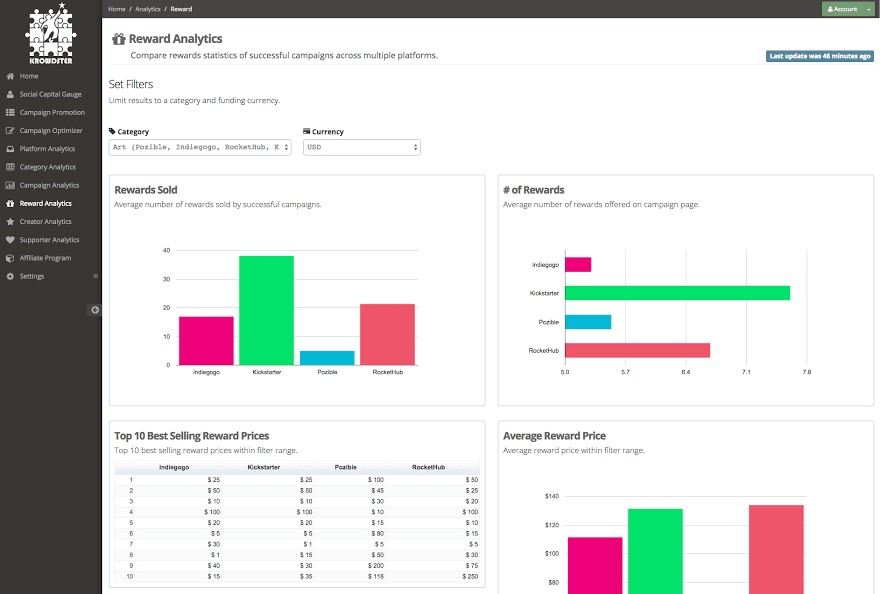Open Campaign Promotion from the sidebar
This screenshot has height=594, width=880.
click(x=52, y=113)
